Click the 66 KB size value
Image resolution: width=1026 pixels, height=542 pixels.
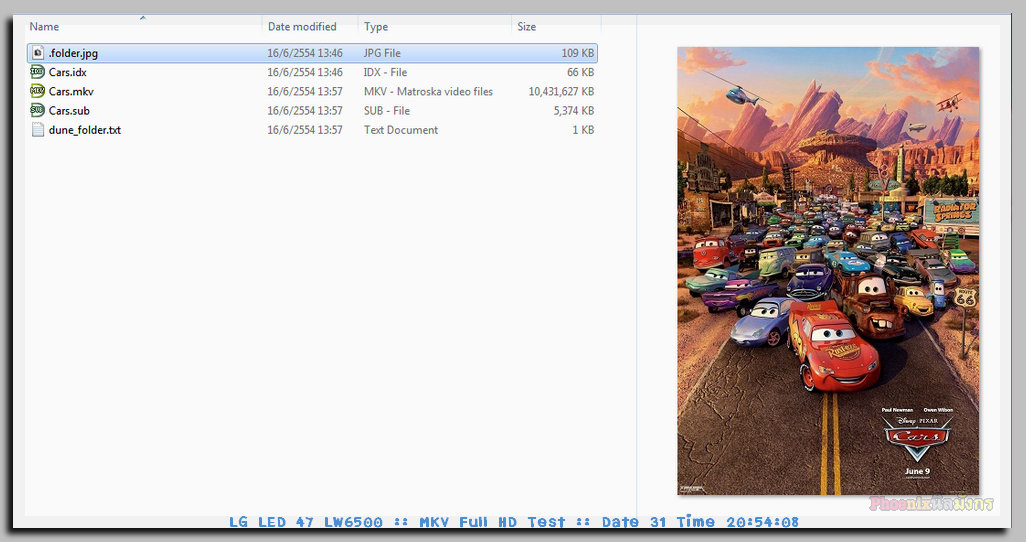click(x=580, y=72)
